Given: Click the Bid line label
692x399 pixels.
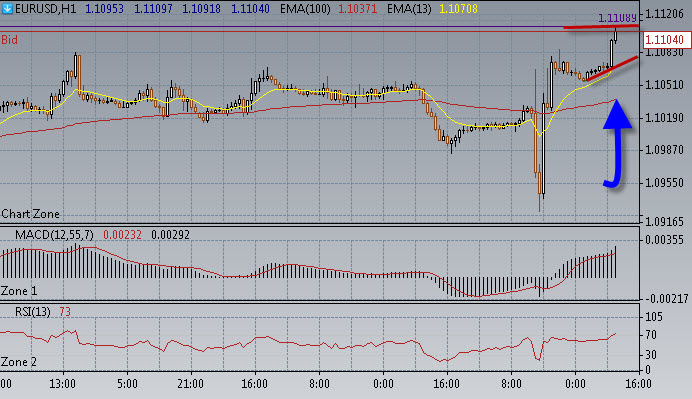Looking at the screenshot, I should click(x=9, y=40).
